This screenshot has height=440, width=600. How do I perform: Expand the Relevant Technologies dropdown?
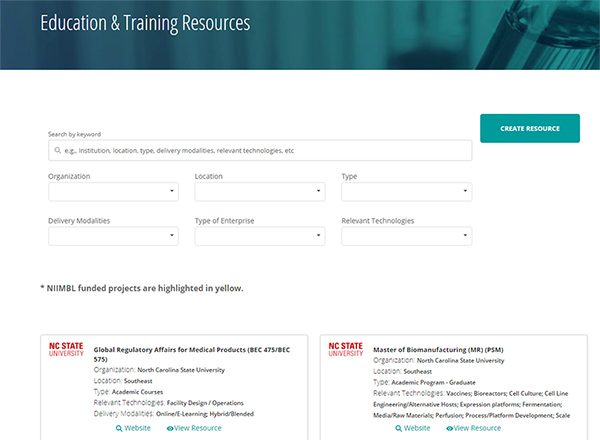(406, 236)
